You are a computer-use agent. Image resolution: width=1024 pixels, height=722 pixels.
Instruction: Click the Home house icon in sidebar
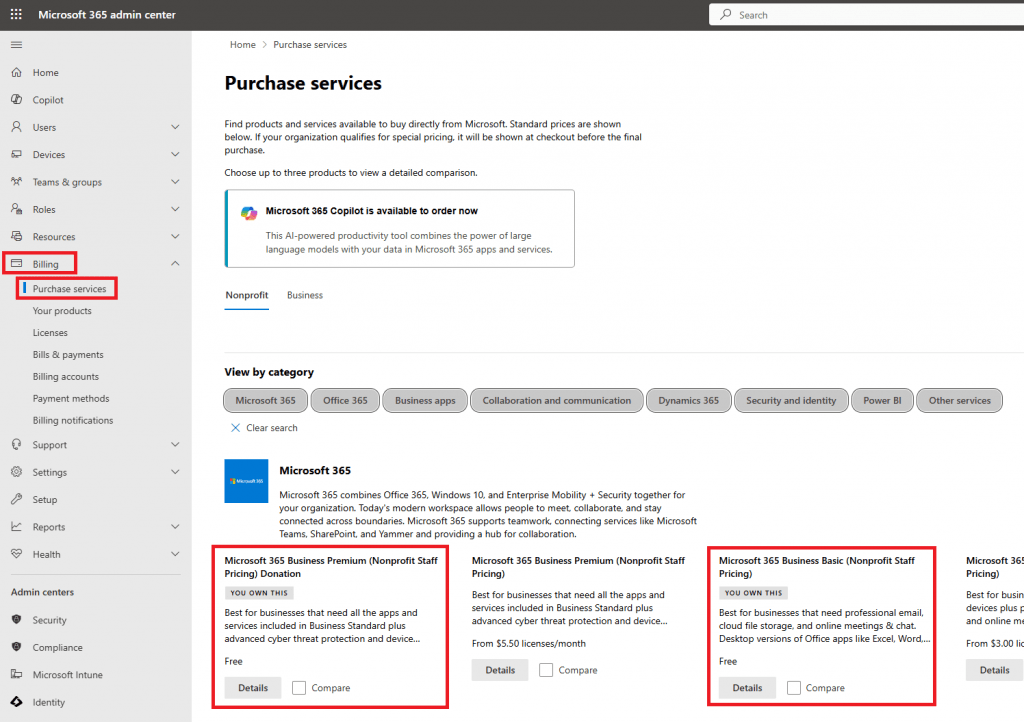[16, 72]
